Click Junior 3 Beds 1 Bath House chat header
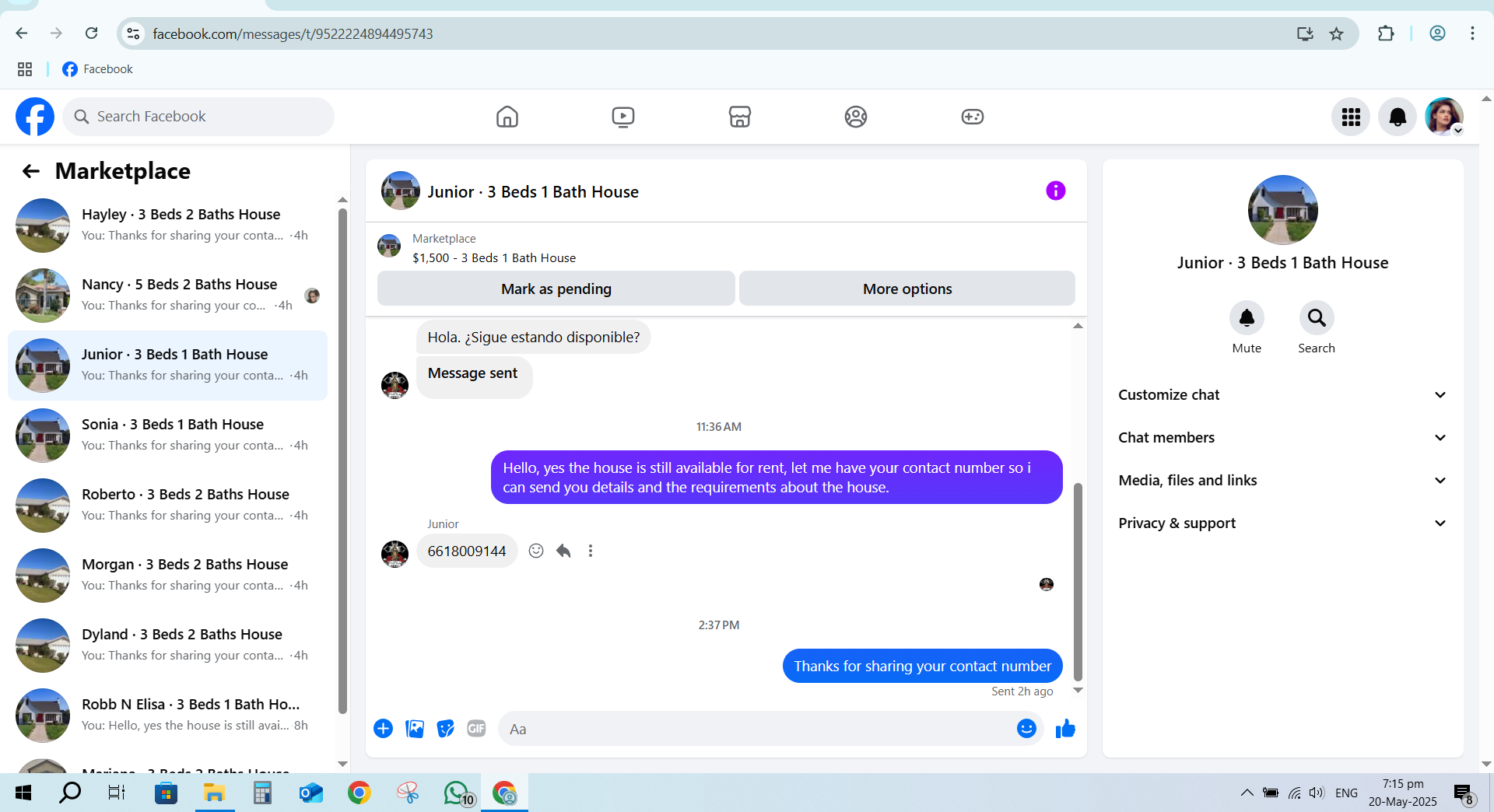 533,192
